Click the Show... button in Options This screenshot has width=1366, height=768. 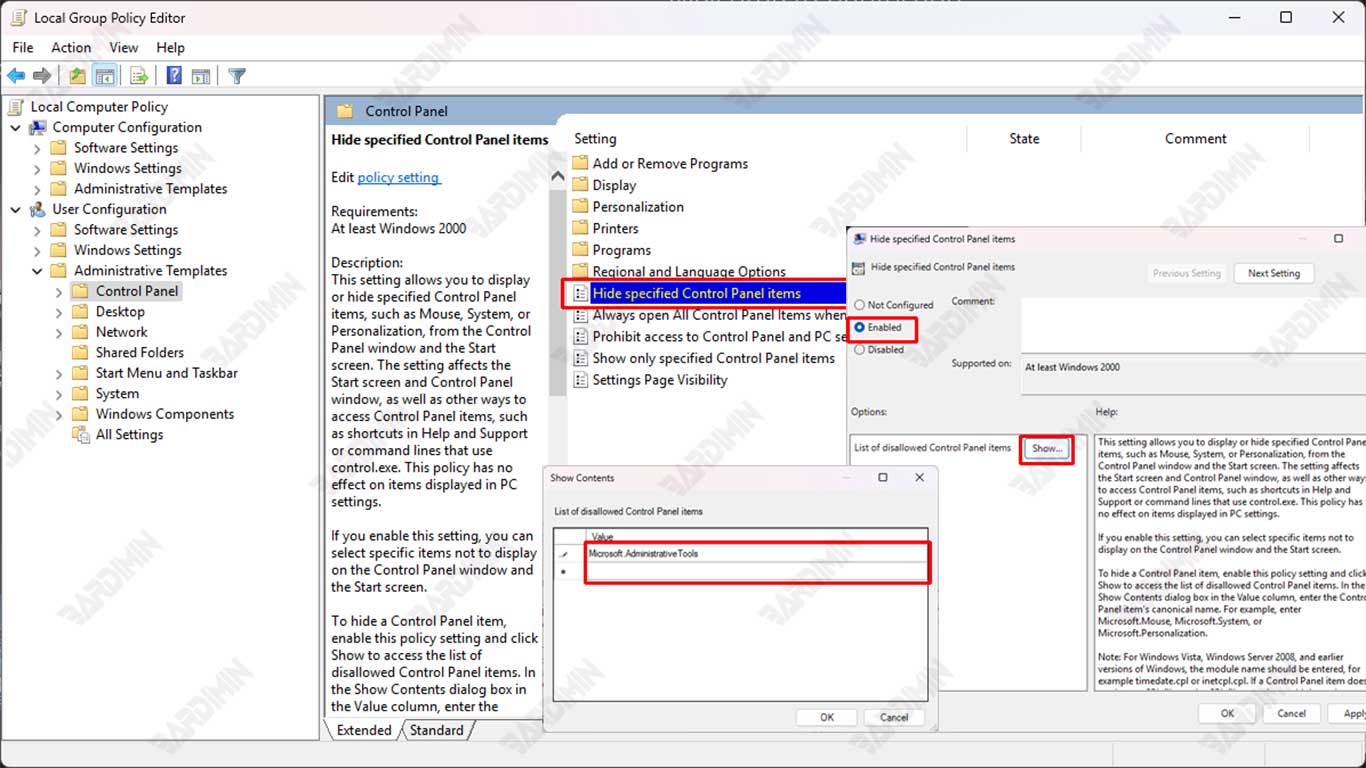click(1047, 449)
